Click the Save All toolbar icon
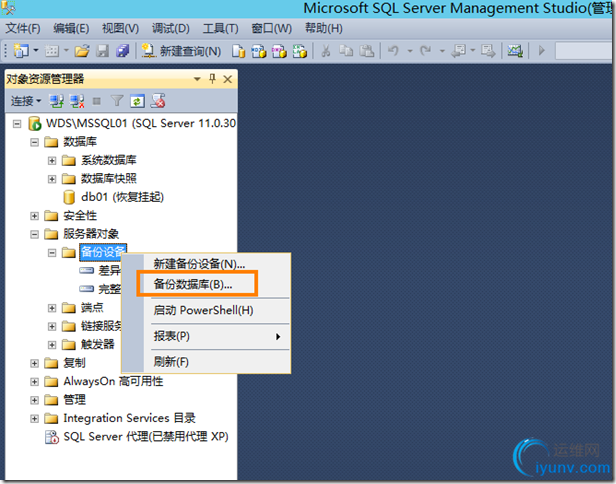This screenshot has width=616, height=484. point(123,51)
